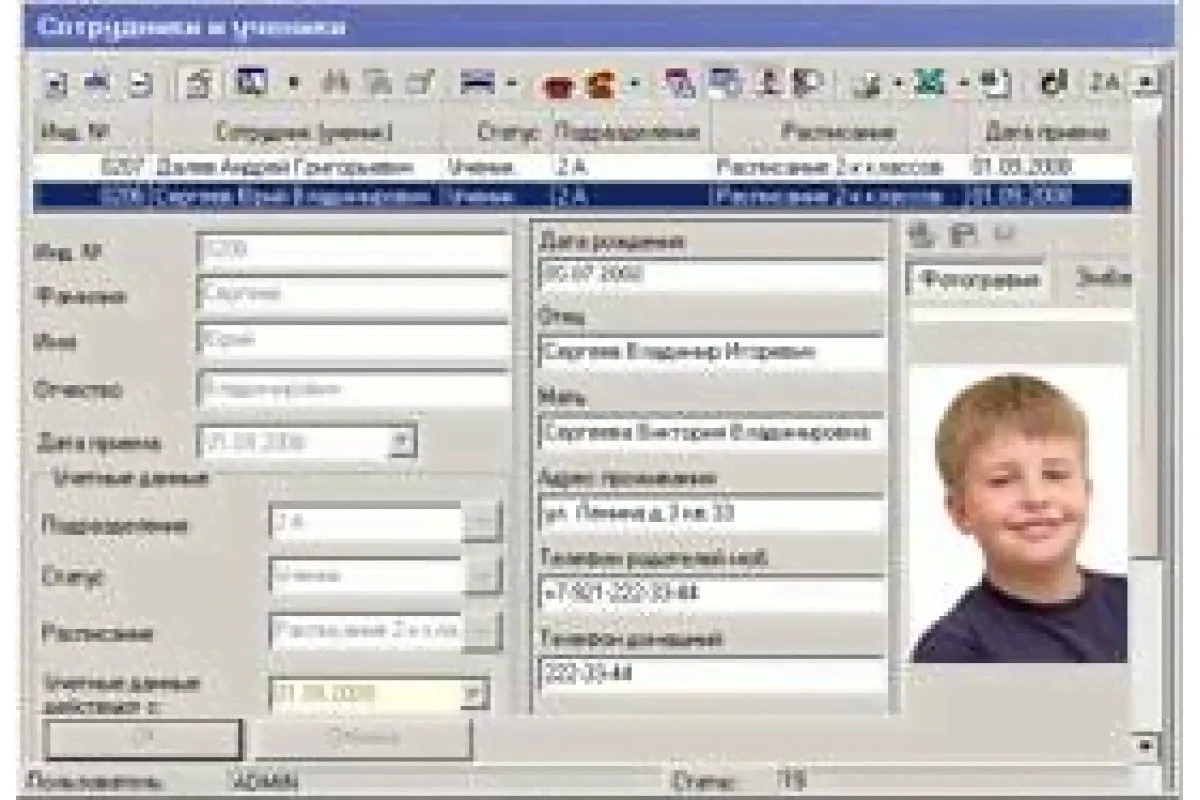Click the Адрес проживания input field

click(x=711, y=515)
